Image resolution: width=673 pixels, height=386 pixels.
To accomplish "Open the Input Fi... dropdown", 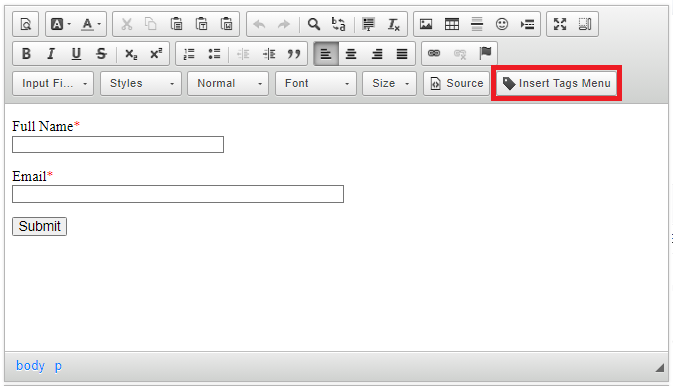I will coord(53,83).
